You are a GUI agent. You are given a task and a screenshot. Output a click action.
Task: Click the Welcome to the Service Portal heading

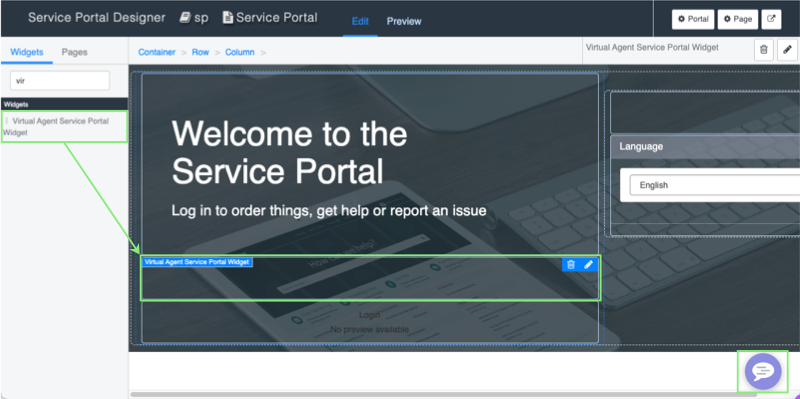(289, 152)
